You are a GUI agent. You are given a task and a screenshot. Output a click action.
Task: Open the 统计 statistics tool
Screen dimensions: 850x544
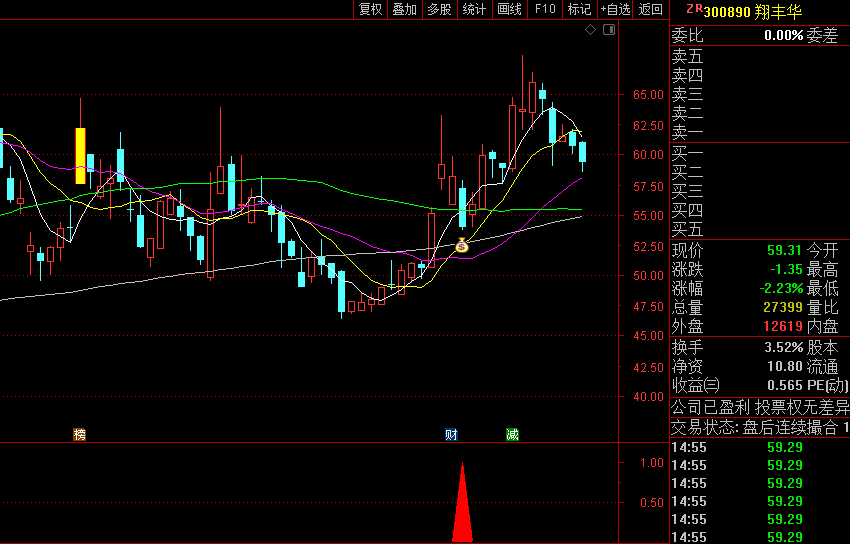(x=474, y=10)
